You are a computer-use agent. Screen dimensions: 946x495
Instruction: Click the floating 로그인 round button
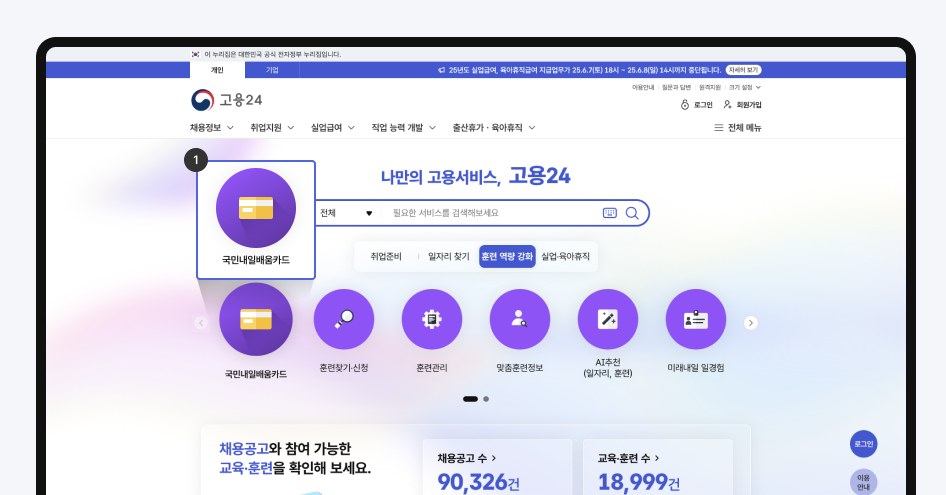[x=863, y=444]
